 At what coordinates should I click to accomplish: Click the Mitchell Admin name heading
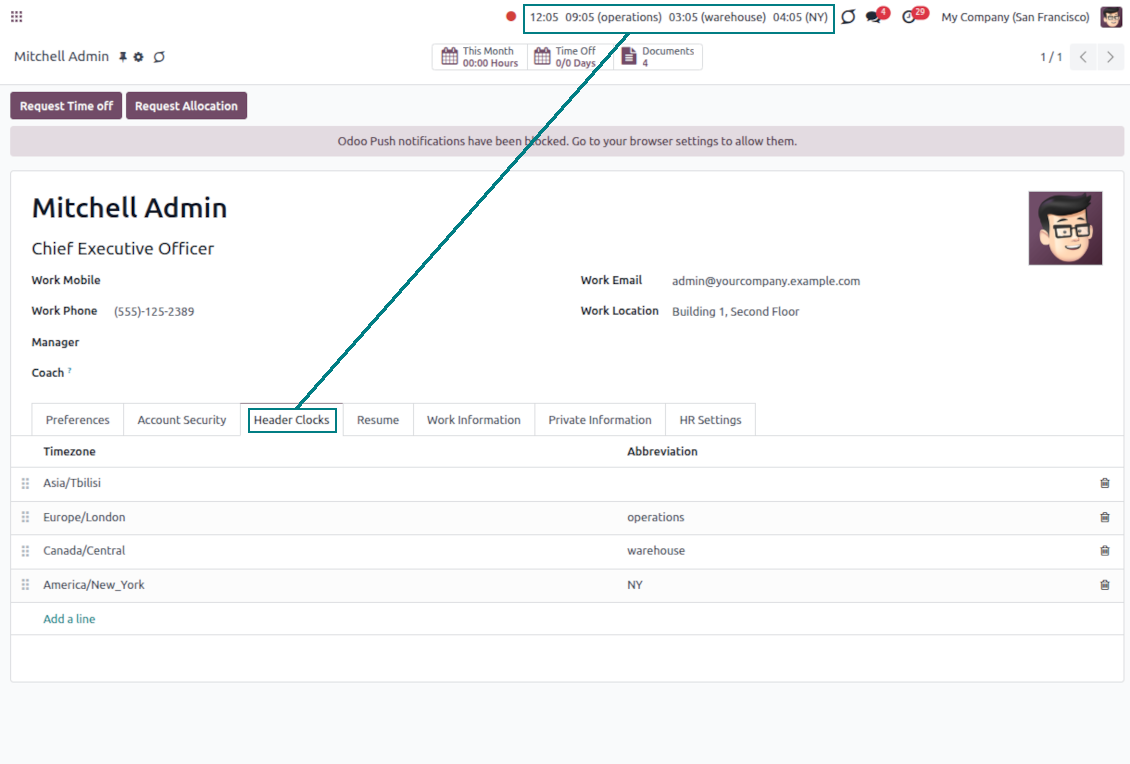(129, 208)
